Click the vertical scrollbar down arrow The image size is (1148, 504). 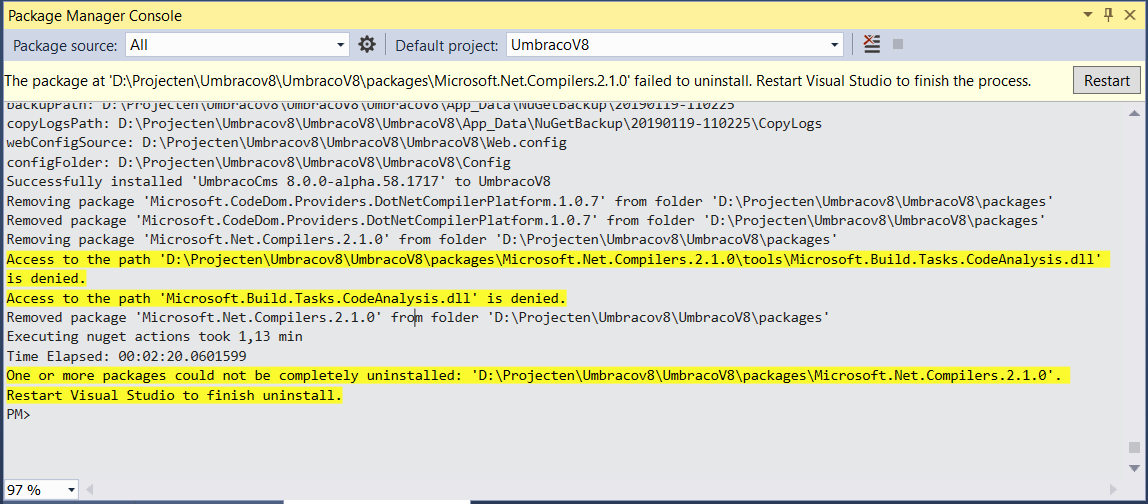point(1133,468)
